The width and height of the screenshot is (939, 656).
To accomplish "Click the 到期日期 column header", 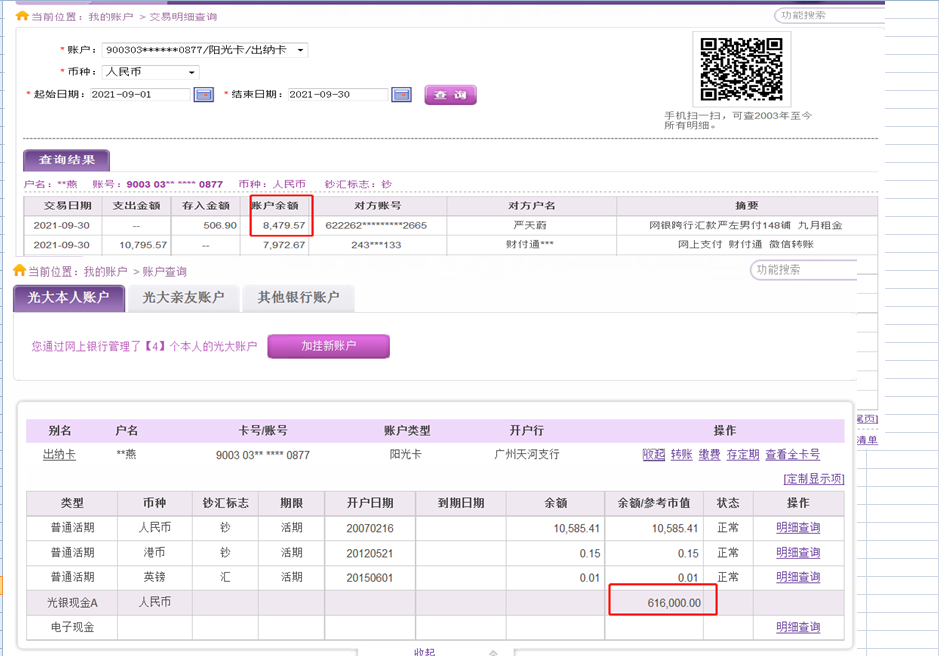I will [x=461, y=503].
